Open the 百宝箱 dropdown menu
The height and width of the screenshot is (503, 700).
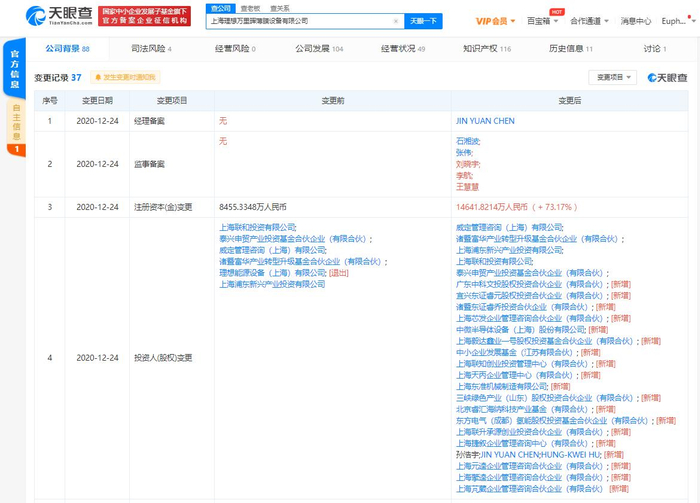pyautogui.click(x=542, y=21)
